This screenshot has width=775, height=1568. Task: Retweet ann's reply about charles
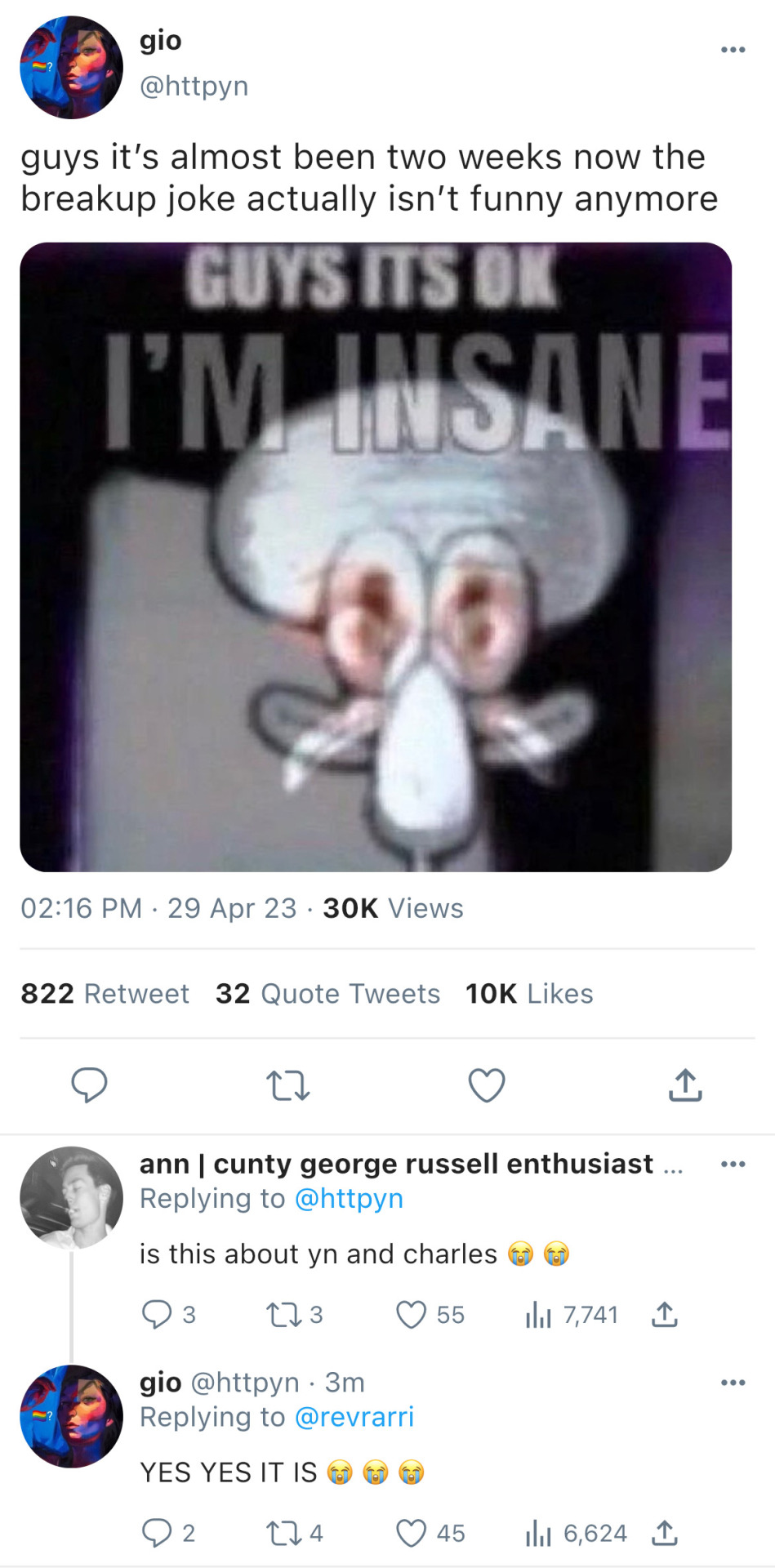click(x=283, y=1314)
